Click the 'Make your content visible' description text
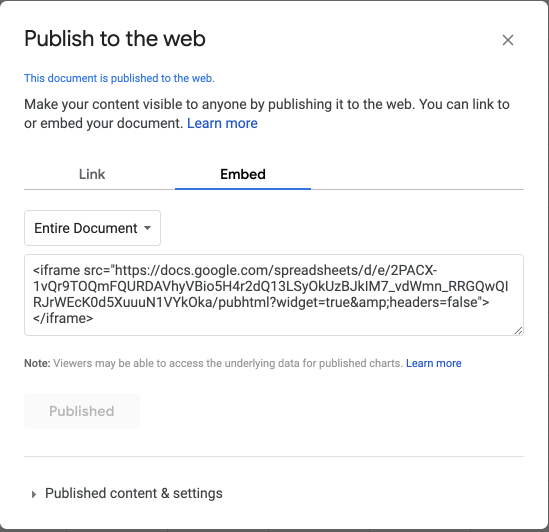Screen dimensions: 549x532 tap(267, 114)
